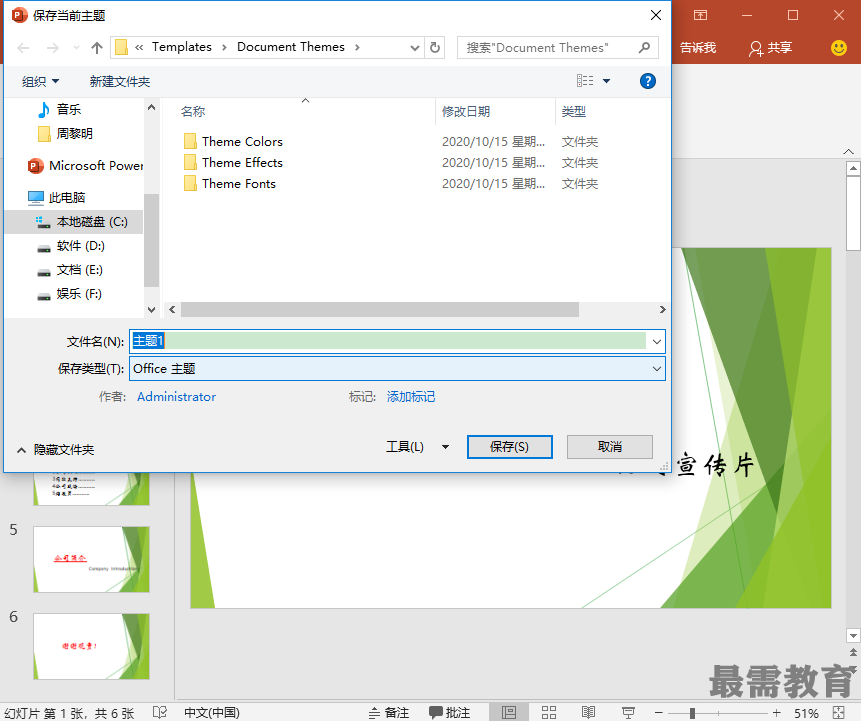Screen dimensions: 861x721
Task: Select 软件 (D:) drive
Action: (x=71, y=246)
